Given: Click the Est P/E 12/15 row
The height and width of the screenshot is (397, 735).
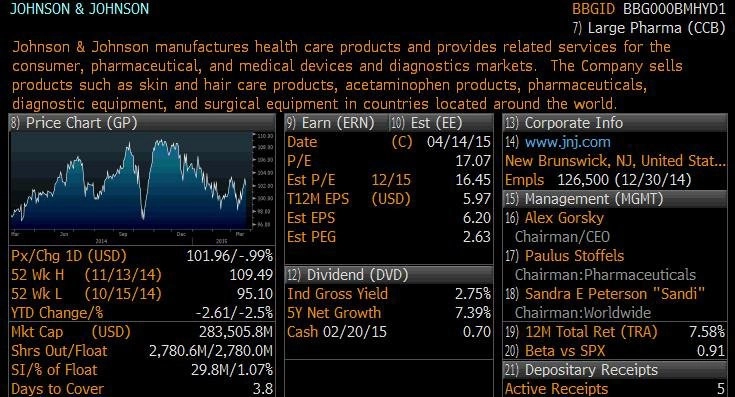Looking at the screenshot, I should click(x=389, y=180).
